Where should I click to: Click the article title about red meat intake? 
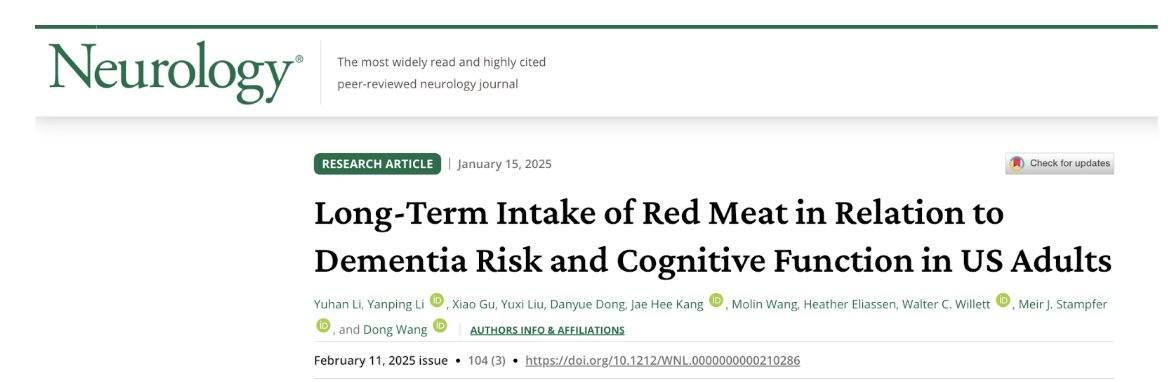[713, 238]
